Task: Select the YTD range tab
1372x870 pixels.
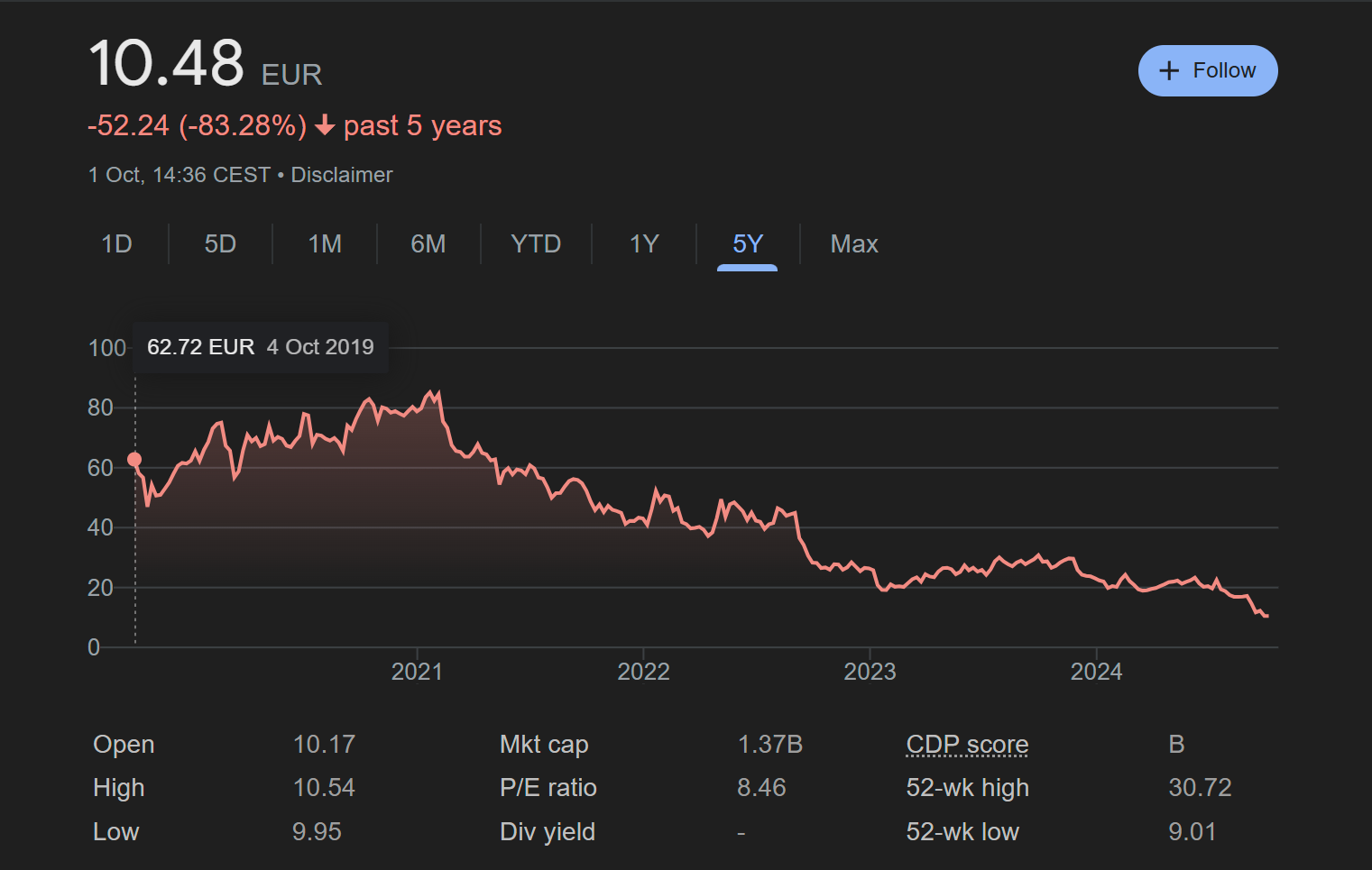Action: pos(536,244)
